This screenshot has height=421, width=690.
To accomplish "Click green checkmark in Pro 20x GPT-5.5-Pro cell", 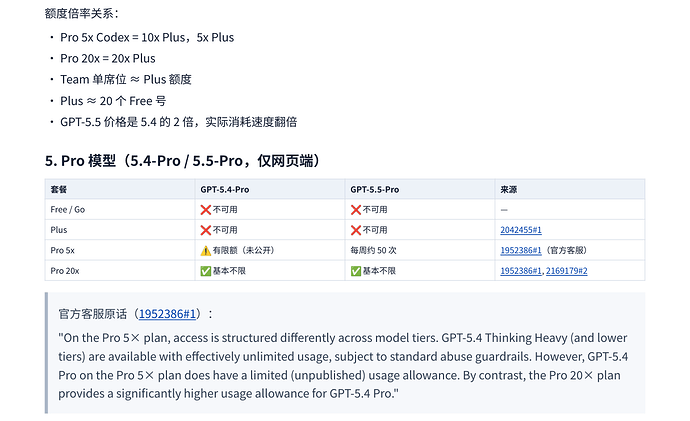I will tap(356, 271).
